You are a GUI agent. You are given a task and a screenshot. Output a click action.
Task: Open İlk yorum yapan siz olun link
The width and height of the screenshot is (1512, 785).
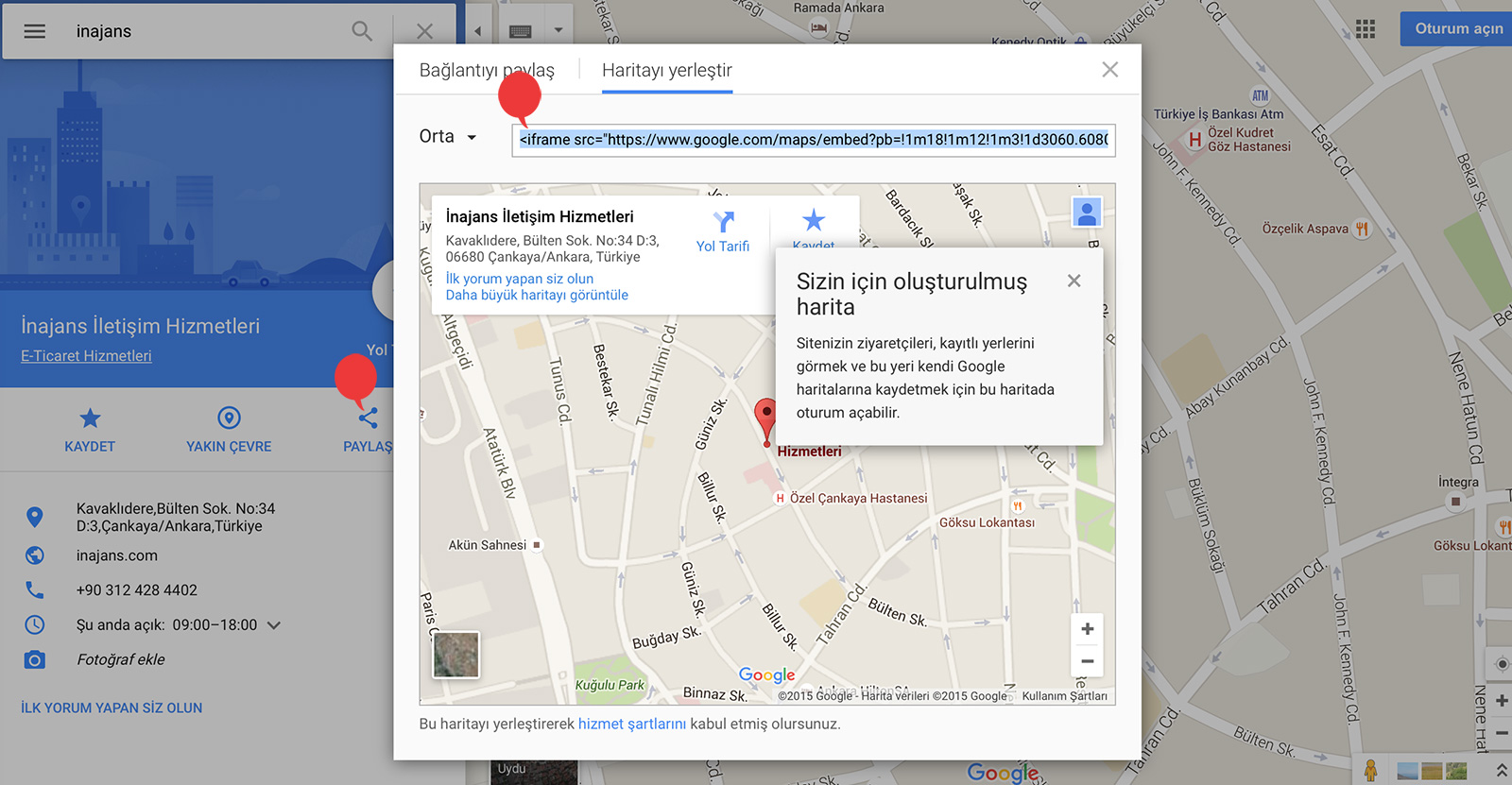(x=520, y=279)
